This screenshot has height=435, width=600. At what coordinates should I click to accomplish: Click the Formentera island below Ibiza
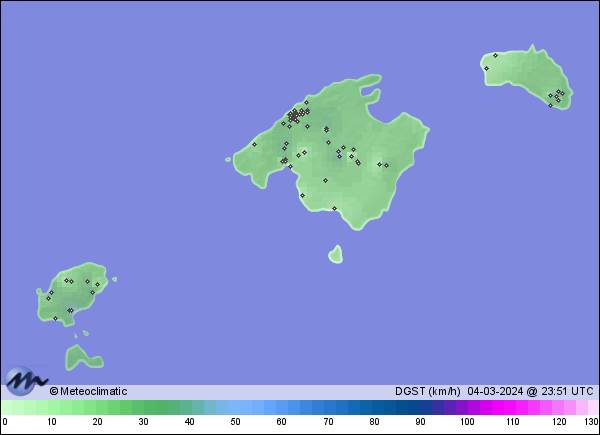point(82,358)
